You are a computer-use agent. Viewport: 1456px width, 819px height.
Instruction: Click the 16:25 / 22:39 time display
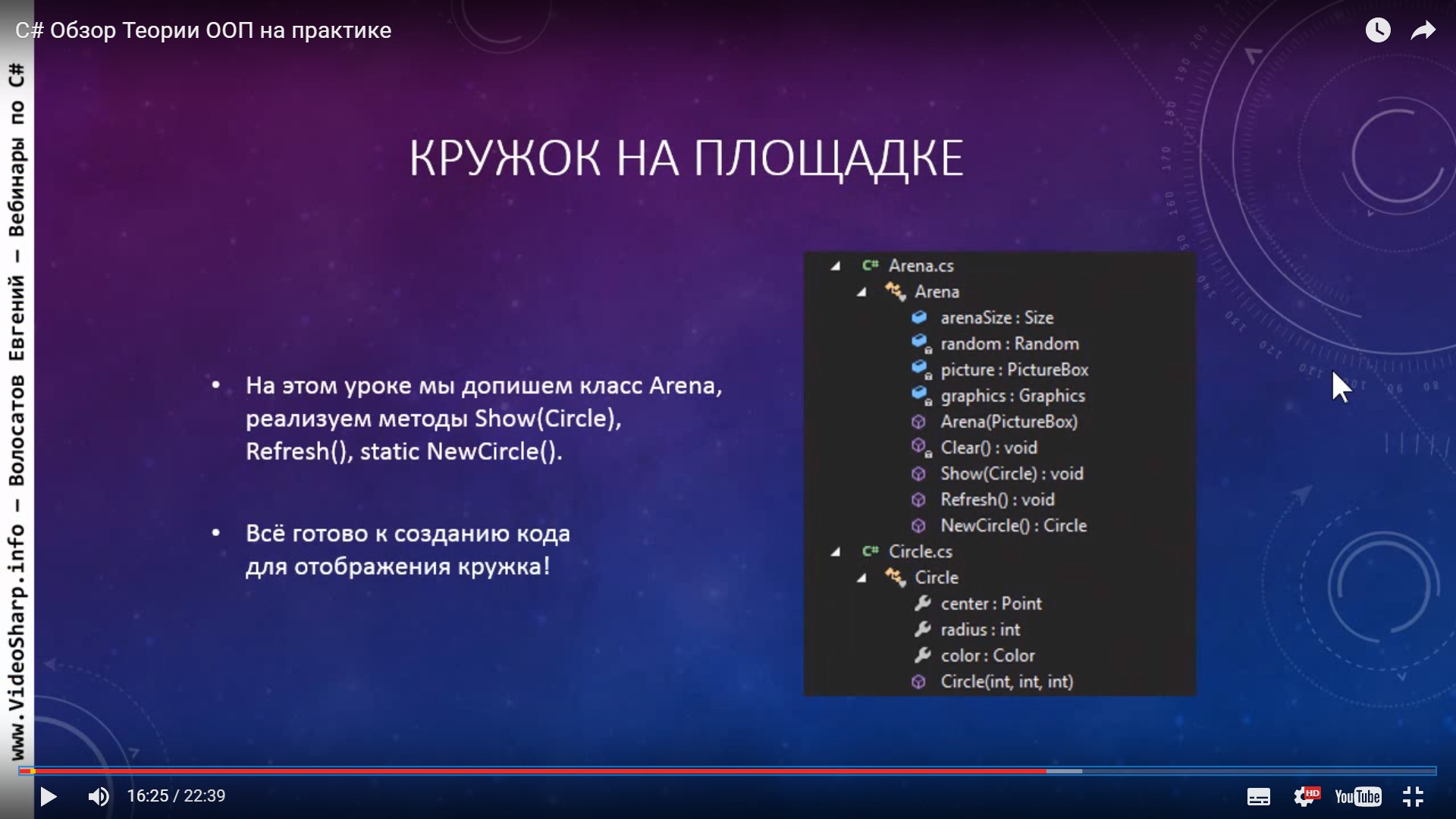click(176, 796)
